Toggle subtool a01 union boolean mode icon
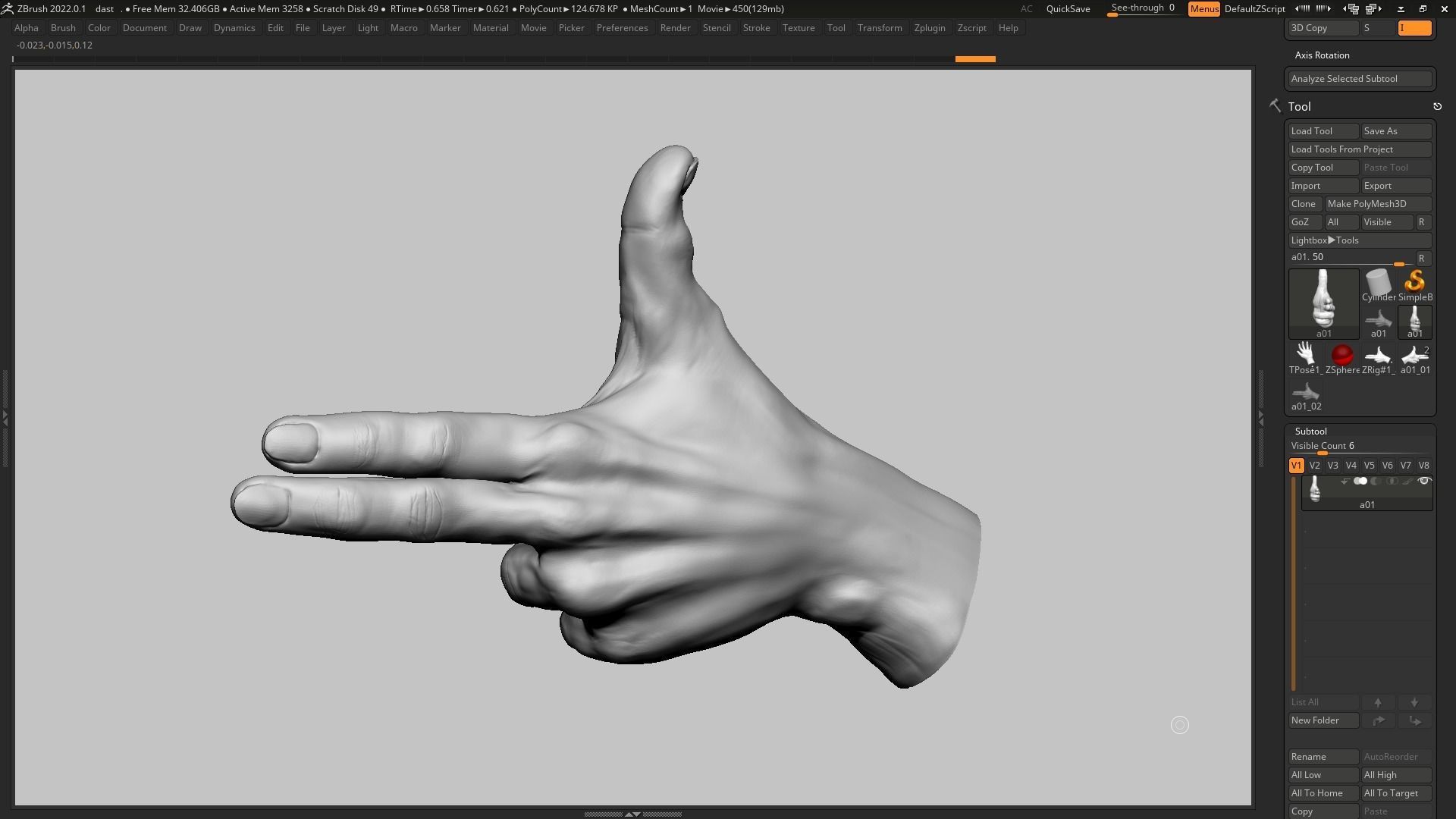This screenshot has height=819, width=1456. pyautogui.click(x=1360, y=482)
